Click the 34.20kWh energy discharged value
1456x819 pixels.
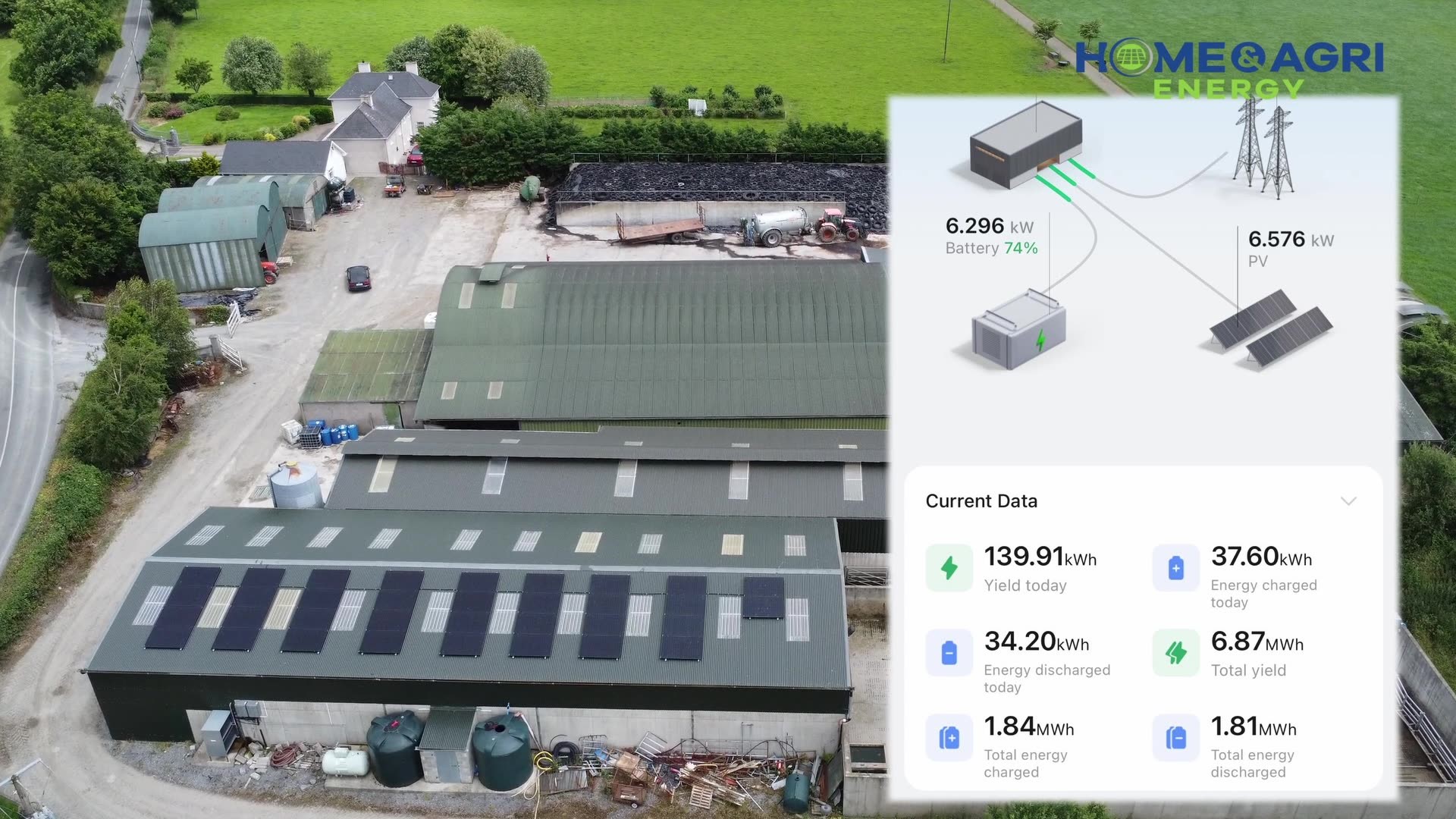tap(1037, 642)
